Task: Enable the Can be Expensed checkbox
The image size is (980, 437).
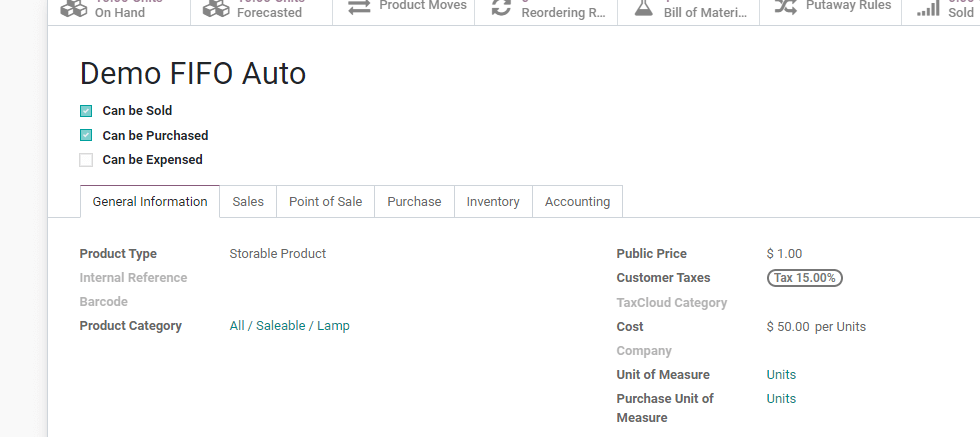Action: coord(86,160)
